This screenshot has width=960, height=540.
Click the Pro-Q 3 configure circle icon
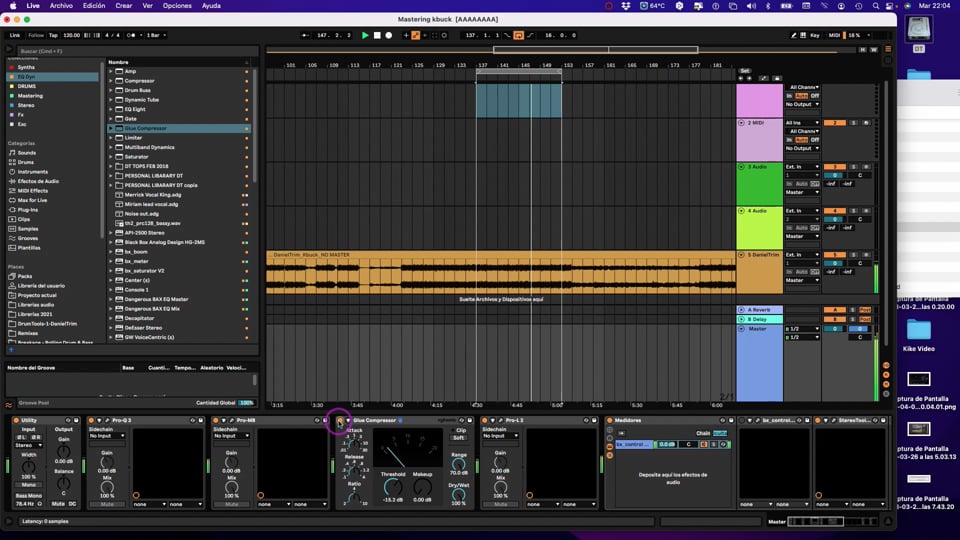pyautogui.click(x=136, y=495)
